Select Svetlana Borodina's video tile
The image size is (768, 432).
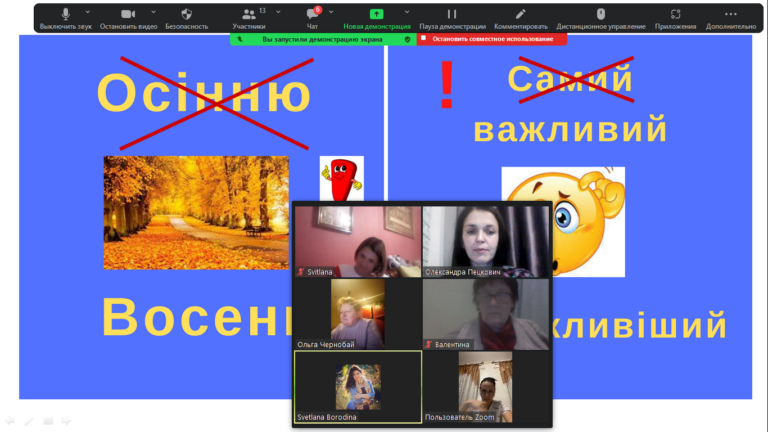tap(357, 387)
